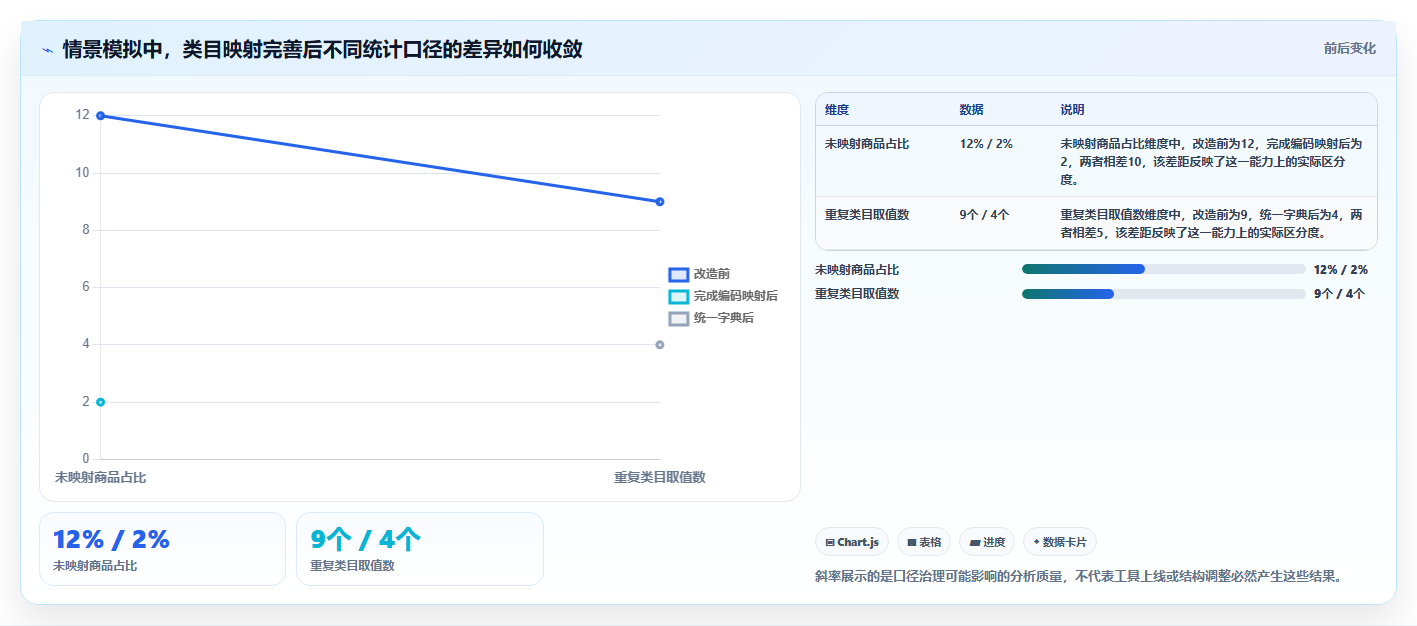The height and width of the screenshot is (626, 1417).
Task: Toggle the 改造前 legend swatch
Action: (x=679, y=274)
